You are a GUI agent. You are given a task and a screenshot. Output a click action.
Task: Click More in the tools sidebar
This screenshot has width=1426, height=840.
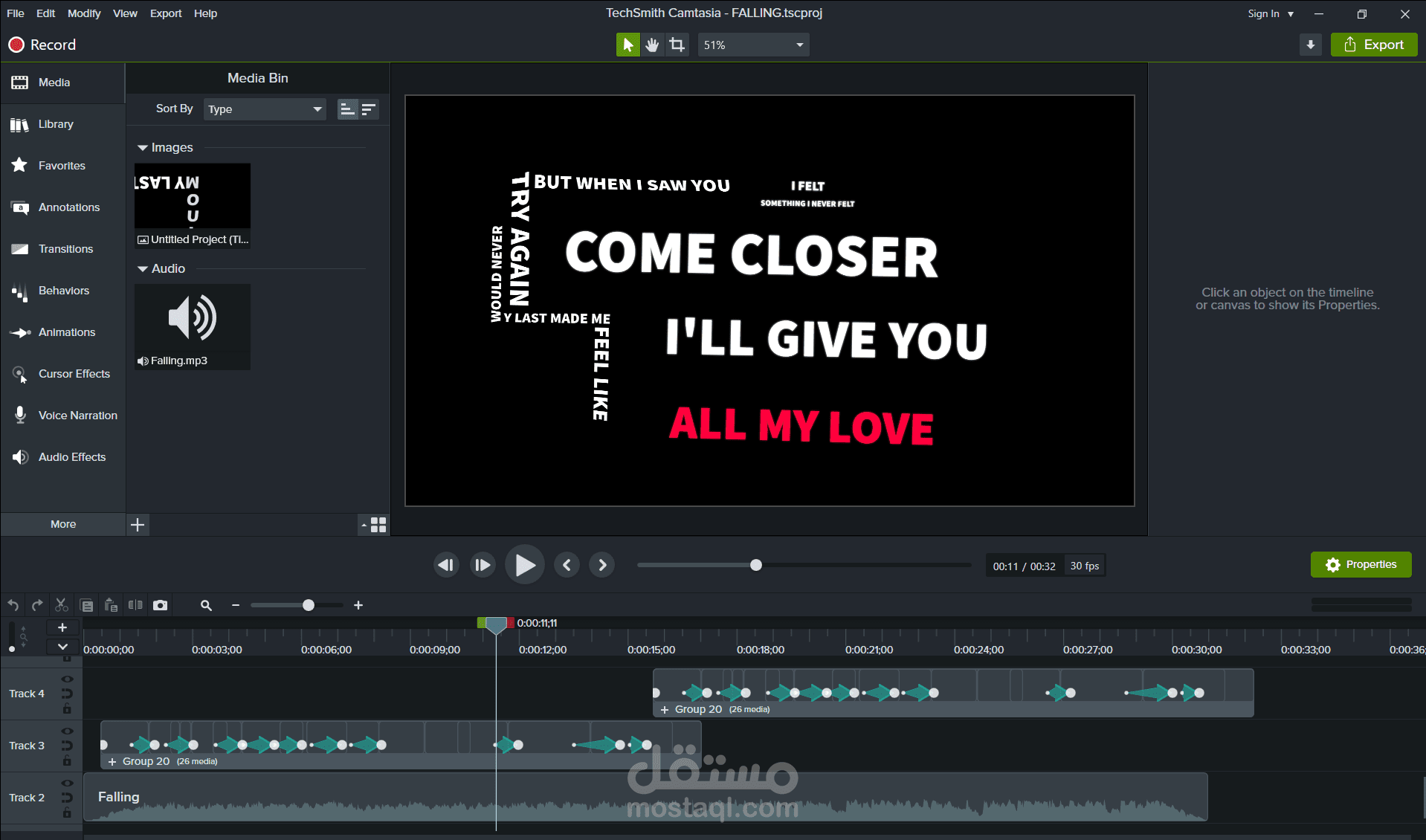coord(63,524)
